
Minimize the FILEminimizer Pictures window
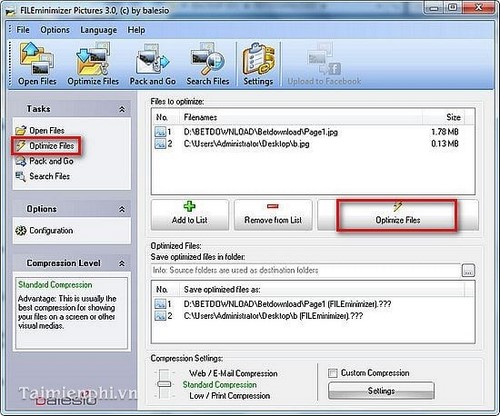(434, 8)
